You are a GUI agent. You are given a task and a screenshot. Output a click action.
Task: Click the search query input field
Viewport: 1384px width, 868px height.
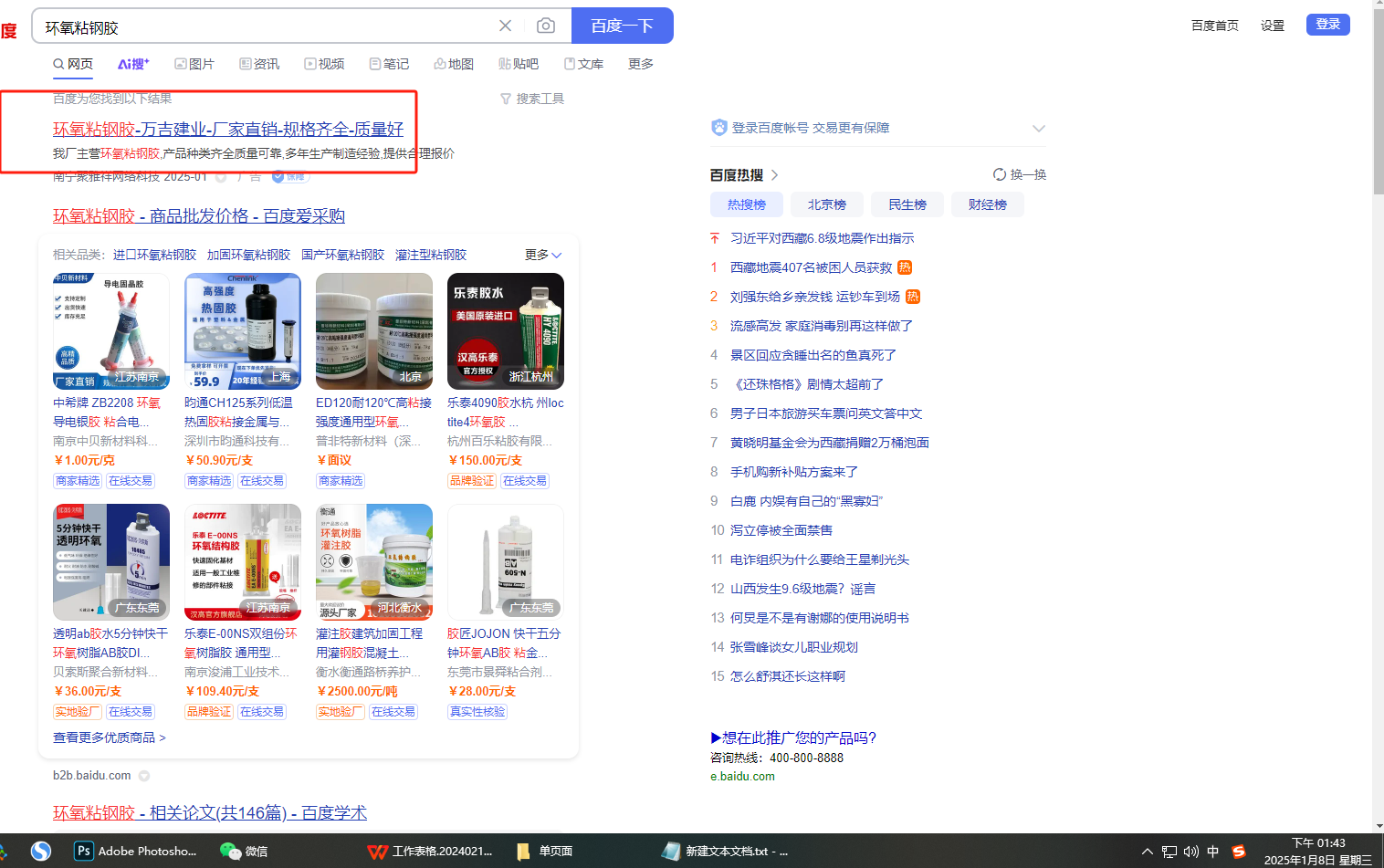(x=265, y=26)
